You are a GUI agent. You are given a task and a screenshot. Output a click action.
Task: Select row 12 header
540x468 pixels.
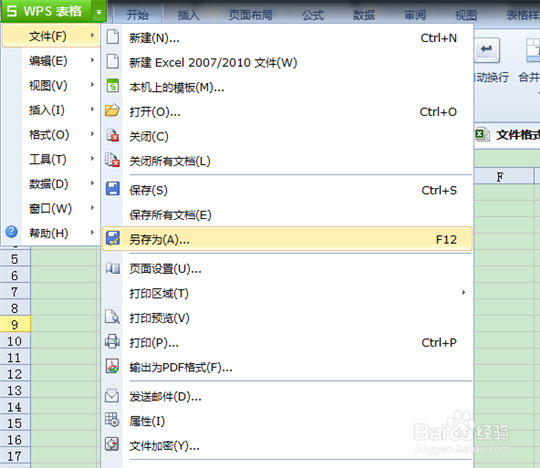pos(15,374)
